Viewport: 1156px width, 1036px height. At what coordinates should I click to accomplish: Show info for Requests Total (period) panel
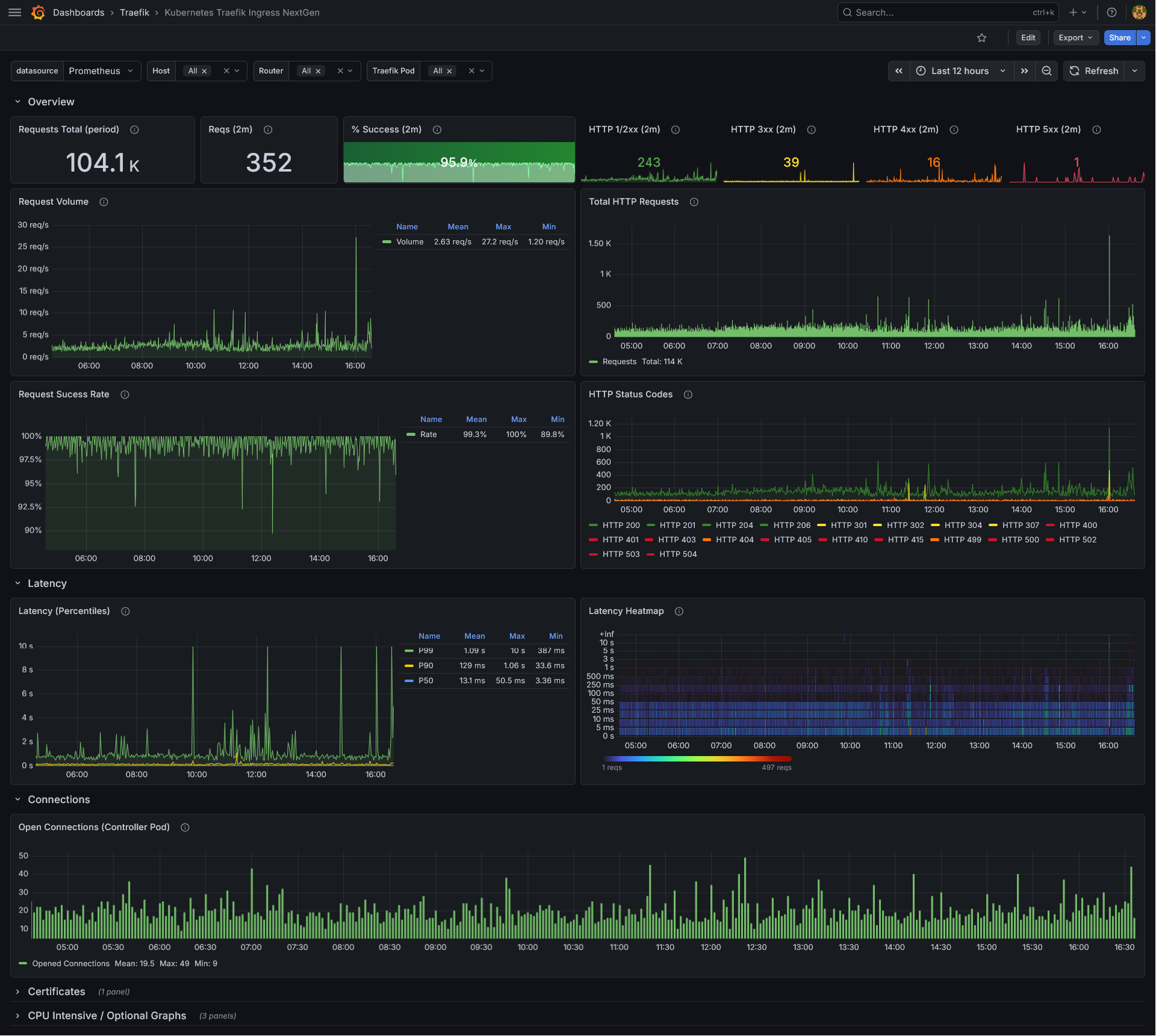point(135,129)
